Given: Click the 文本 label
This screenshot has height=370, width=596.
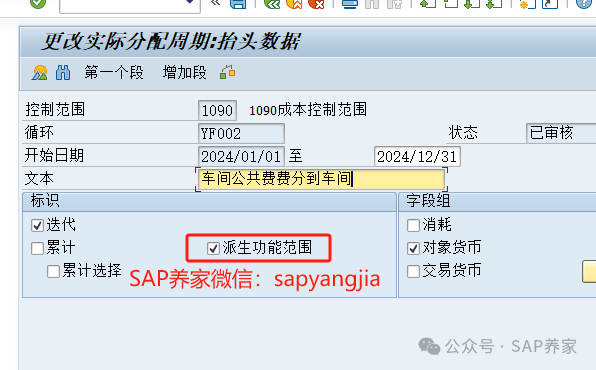Looking at the screenshot, I should [39, 178].
